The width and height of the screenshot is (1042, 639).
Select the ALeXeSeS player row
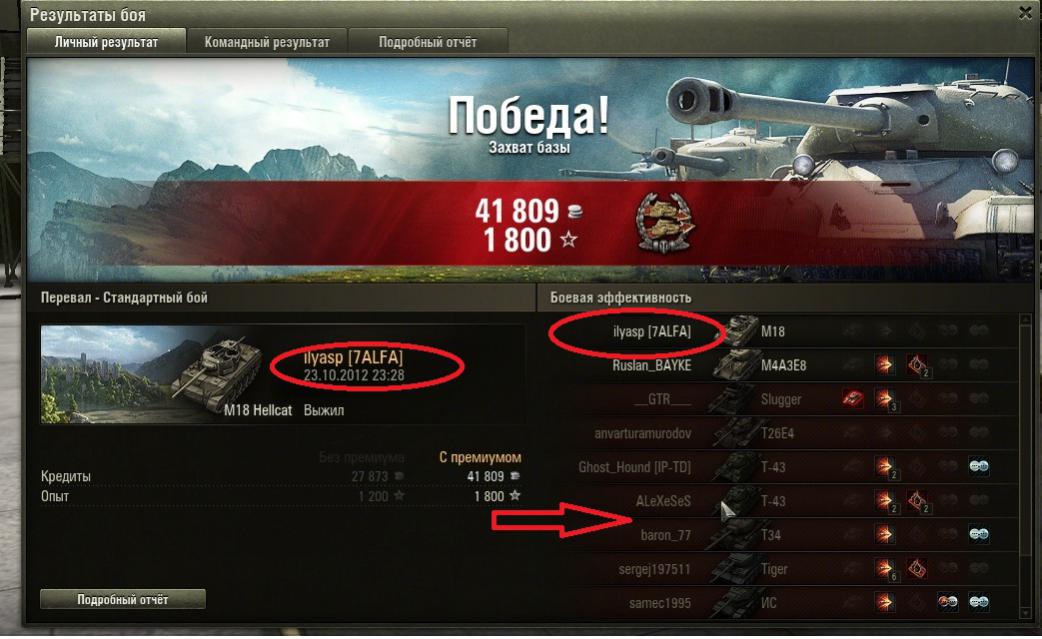click(784, 501)
